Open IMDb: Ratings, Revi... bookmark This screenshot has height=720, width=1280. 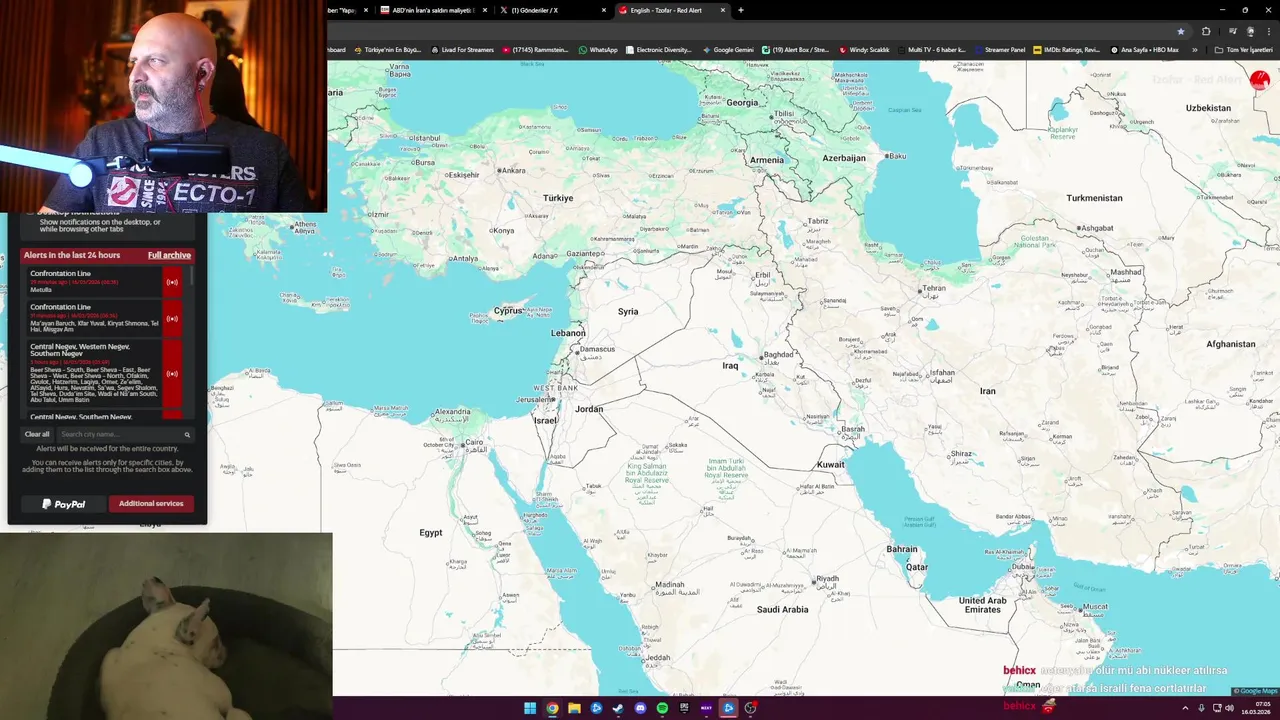(x=1067, y=49)
